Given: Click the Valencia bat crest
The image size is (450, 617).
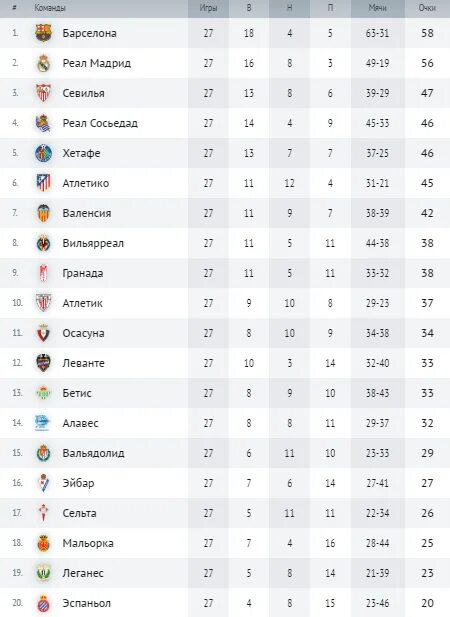Looking at the screenshot, I should 43,213.
